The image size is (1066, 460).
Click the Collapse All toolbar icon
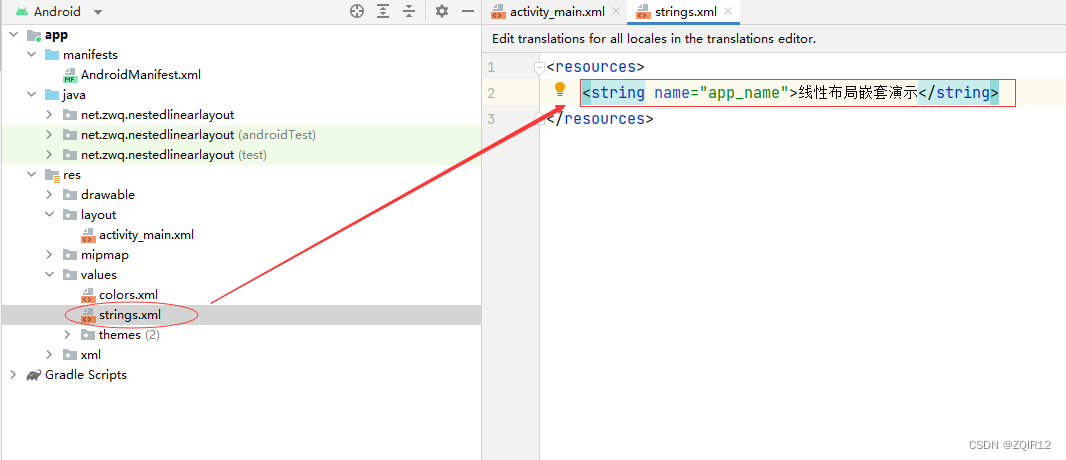(409, 11)
